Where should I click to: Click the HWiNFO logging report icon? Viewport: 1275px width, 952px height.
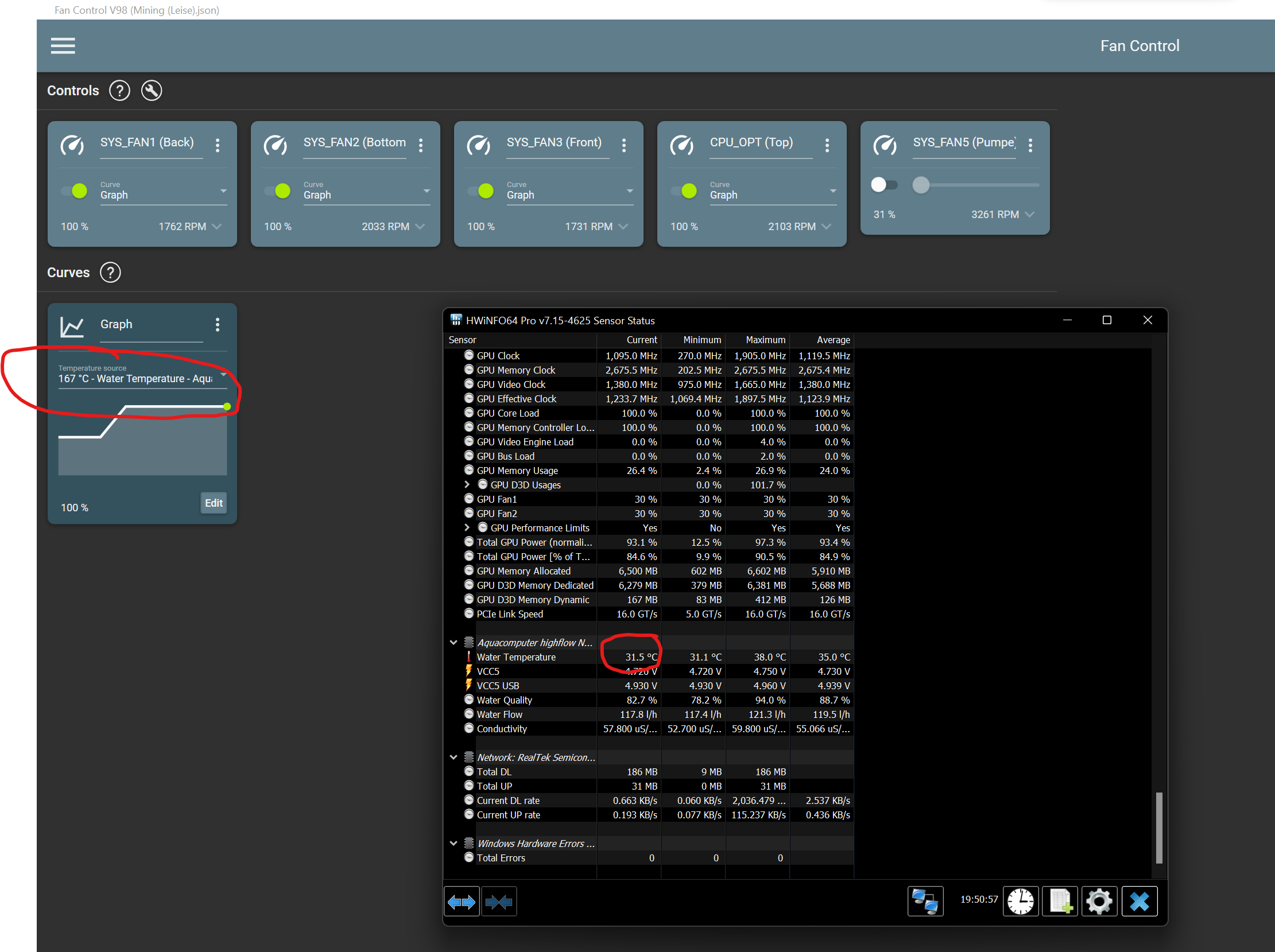coord(1060,901)
